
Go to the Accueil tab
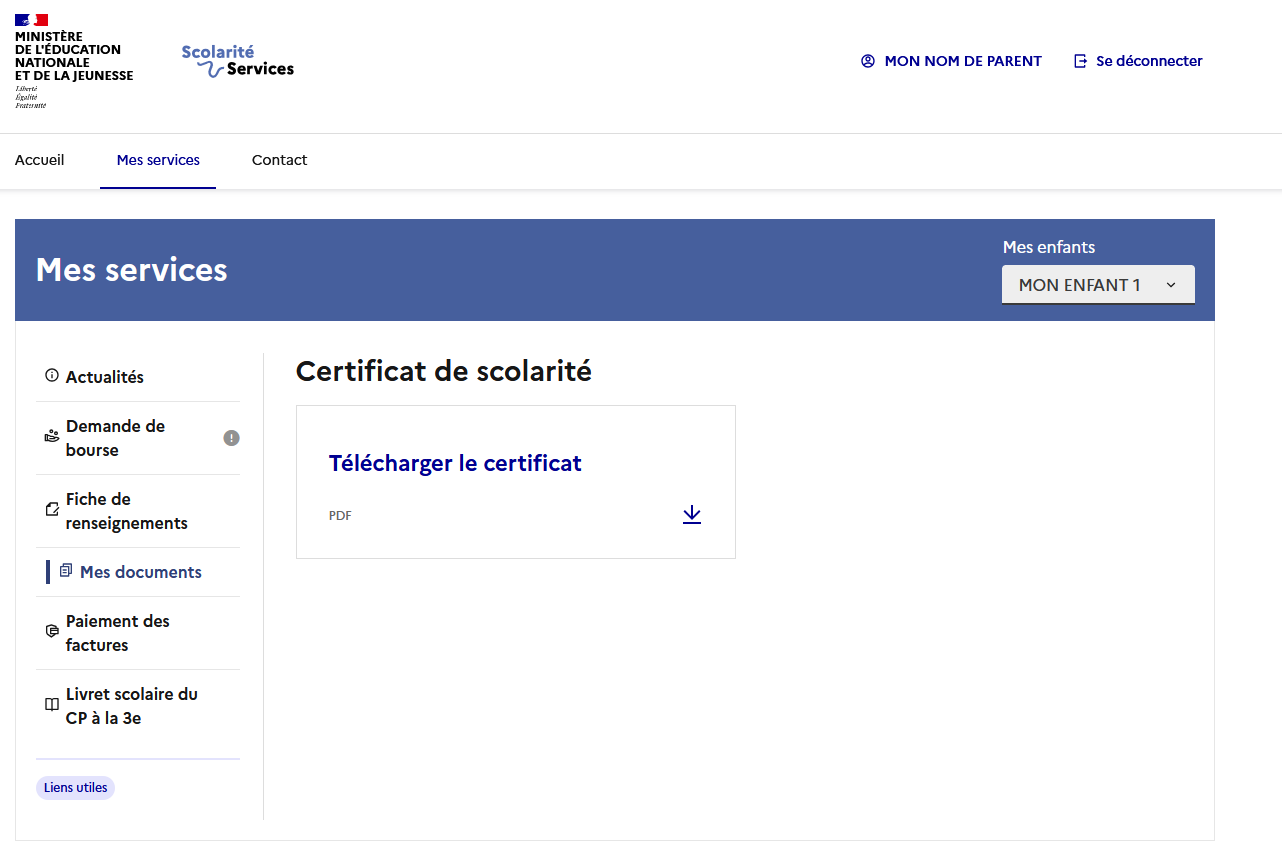40,160
